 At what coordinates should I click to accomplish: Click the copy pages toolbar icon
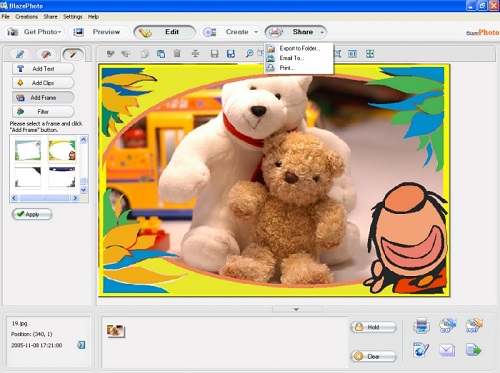tap(161, 54)
